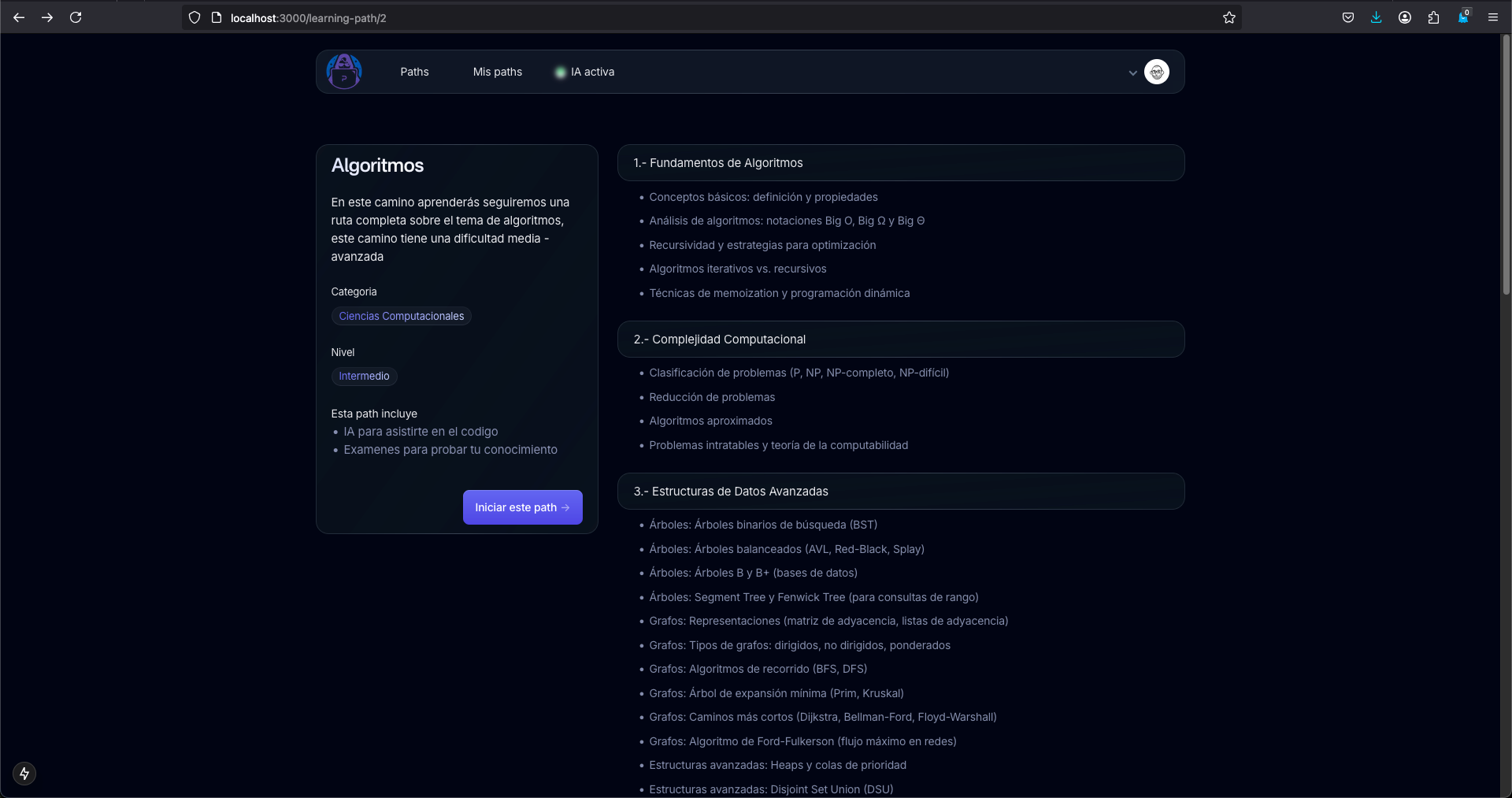Bookmark the page with the star icon
Viewport: 1512px width, 798px height.
[x=1228, y=17]
